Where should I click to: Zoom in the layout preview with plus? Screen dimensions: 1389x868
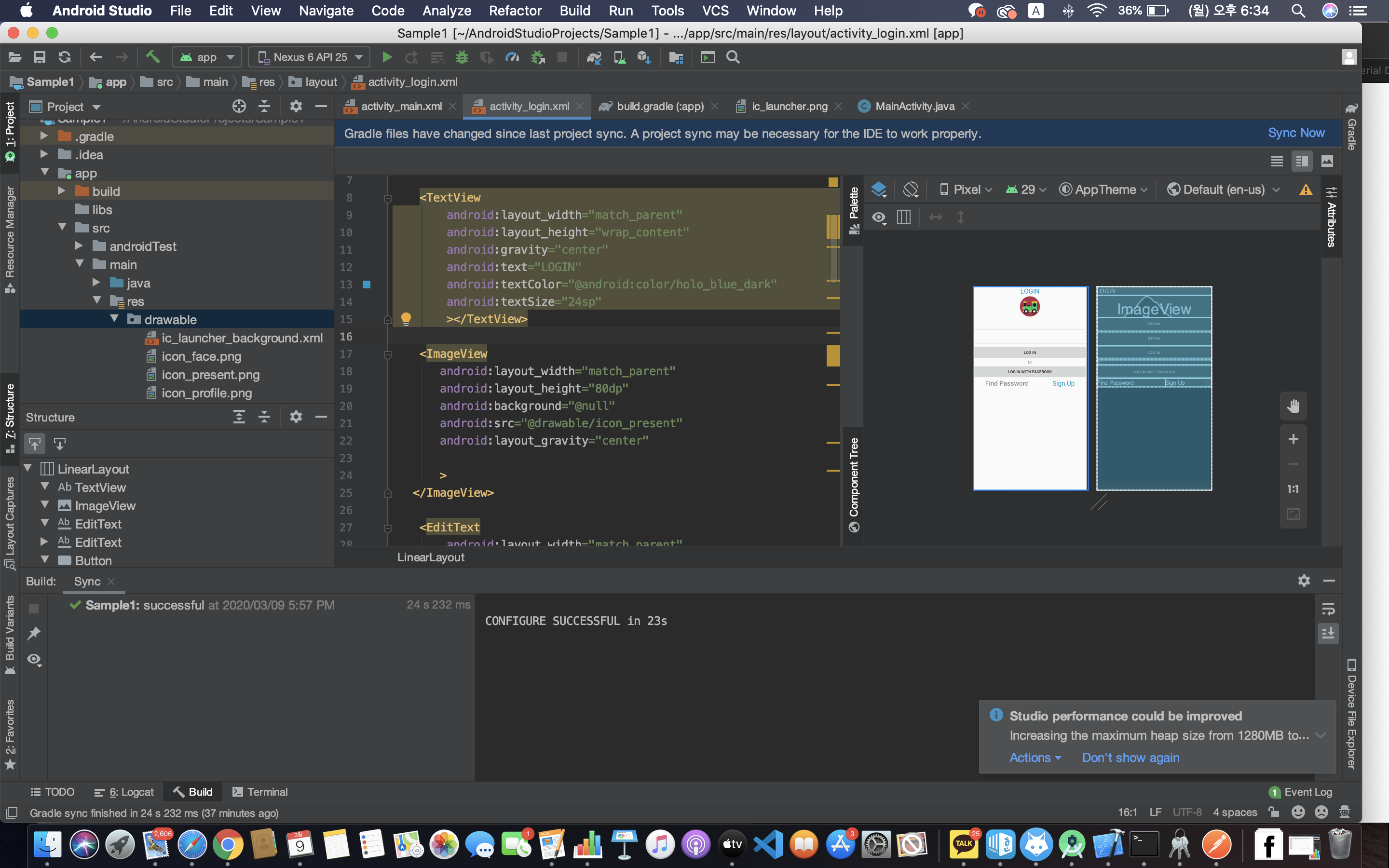1293,439
